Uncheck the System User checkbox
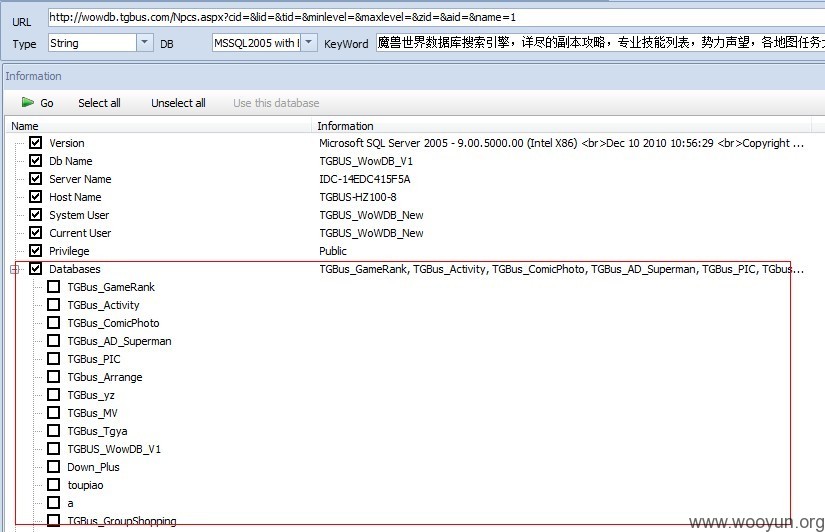 [35, 215]
